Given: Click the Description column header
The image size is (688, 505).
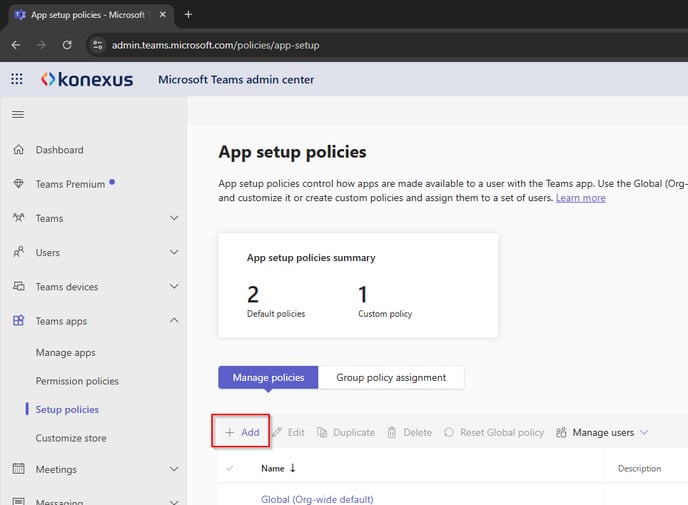Looking at the screenshot, I should pyautogui.click(x=639, y=469).
